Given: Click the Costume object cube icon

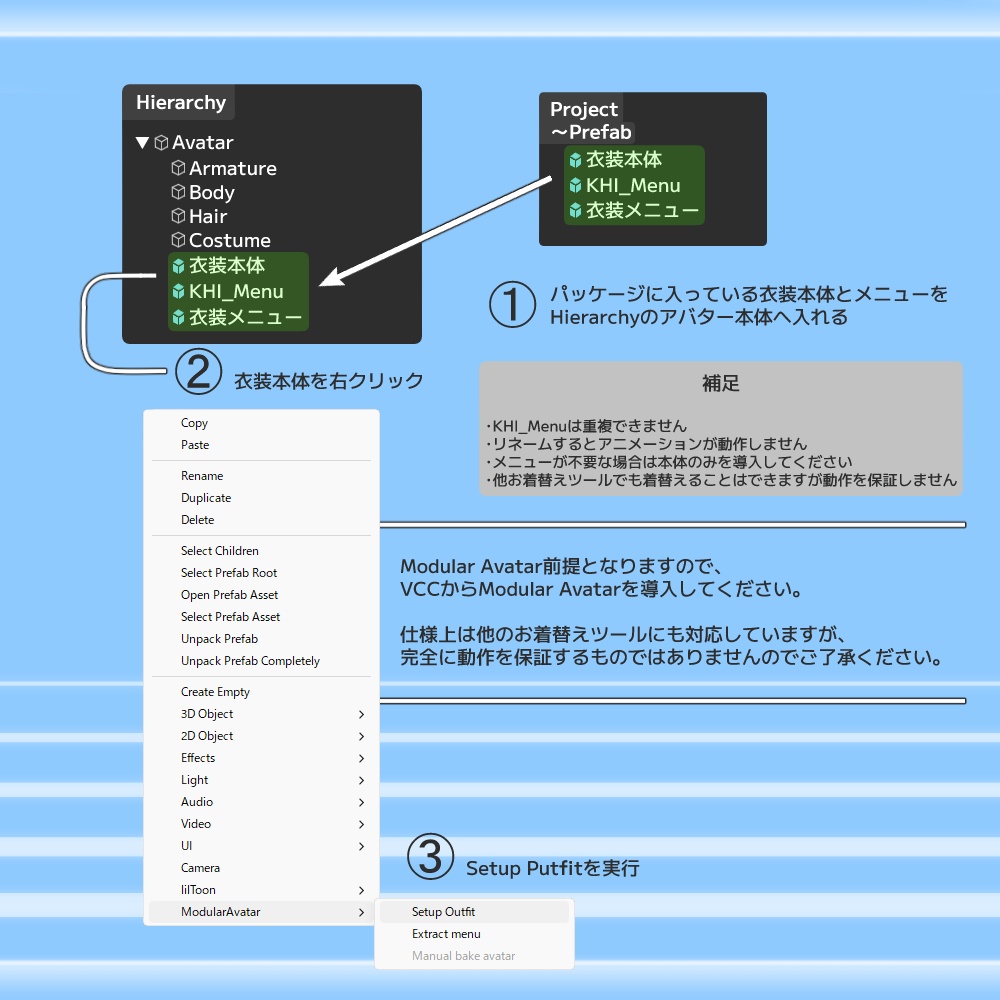Looking at the screenshot, I should tap(179, 240).
